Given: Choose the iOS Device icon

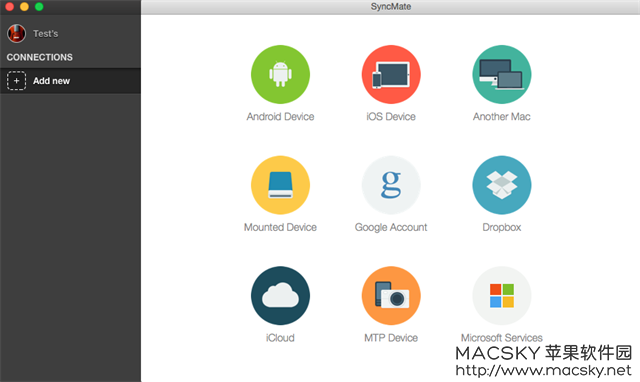Looking at the screenshot, I should pyautogui.click(x=391, y=74).
